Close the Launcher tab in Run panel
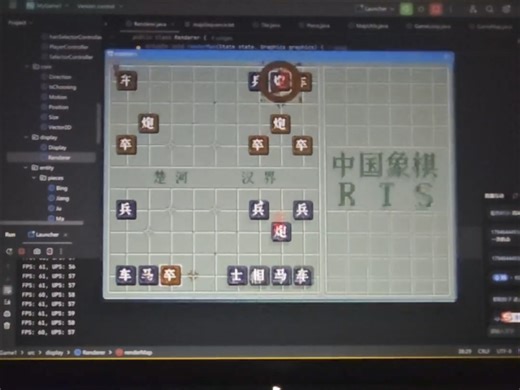 click(x=66, y=235)
